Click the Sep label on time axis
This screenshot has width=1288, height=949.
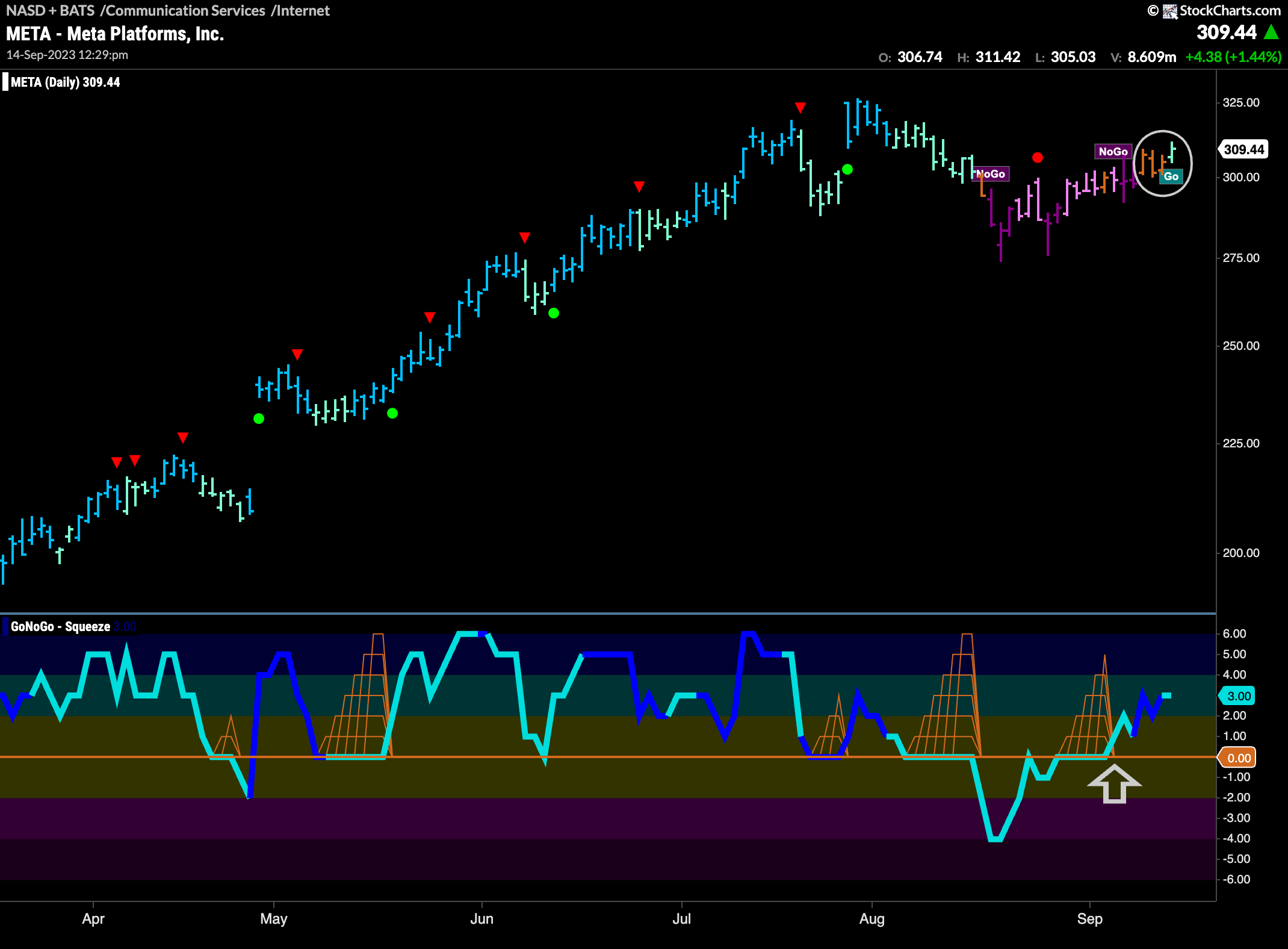(1090, 919)
